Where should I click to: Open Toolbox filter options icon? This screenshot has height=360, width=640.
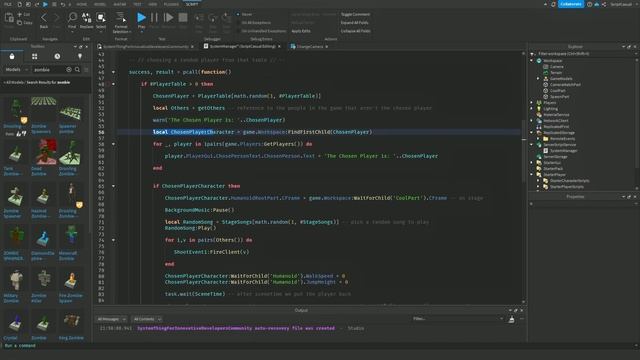pyautogui.click(x=86, y=70)
